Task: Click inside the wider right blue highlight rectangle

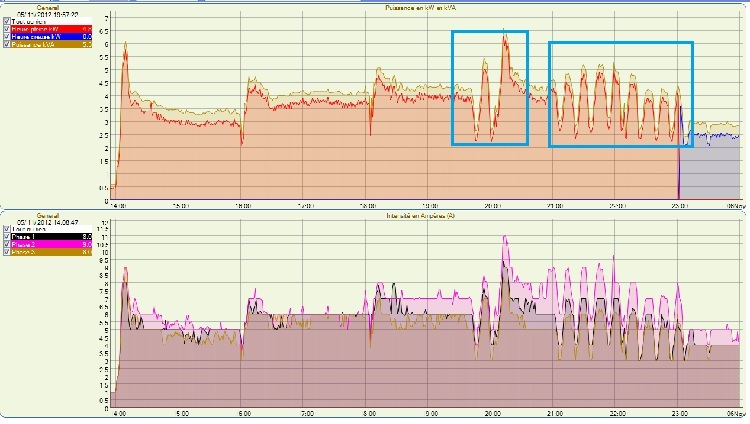Action: tap(620, 94)
